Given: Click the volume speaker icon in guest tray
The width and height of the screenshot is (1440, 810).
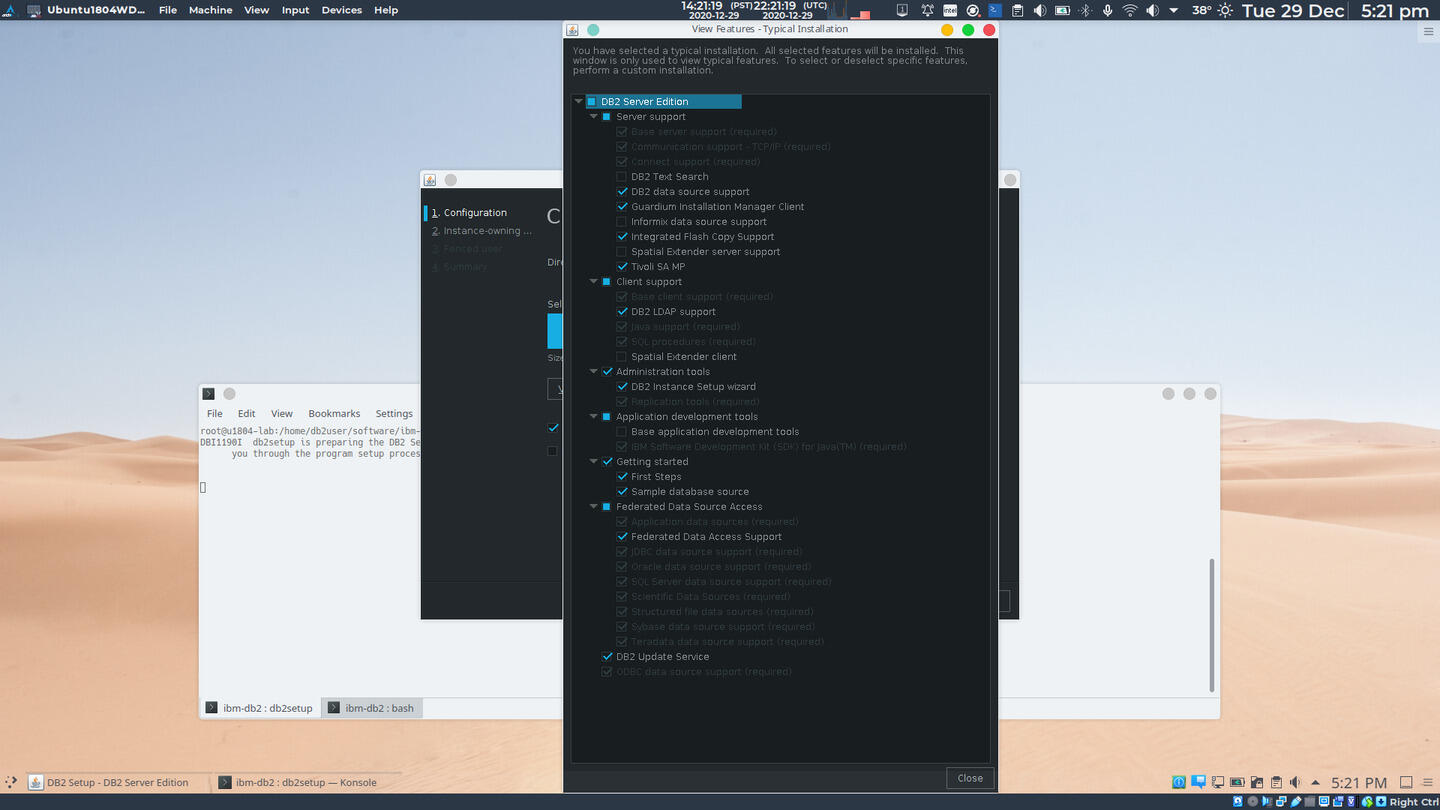Looking at the screenshot, I should [x=1295, y=782].
